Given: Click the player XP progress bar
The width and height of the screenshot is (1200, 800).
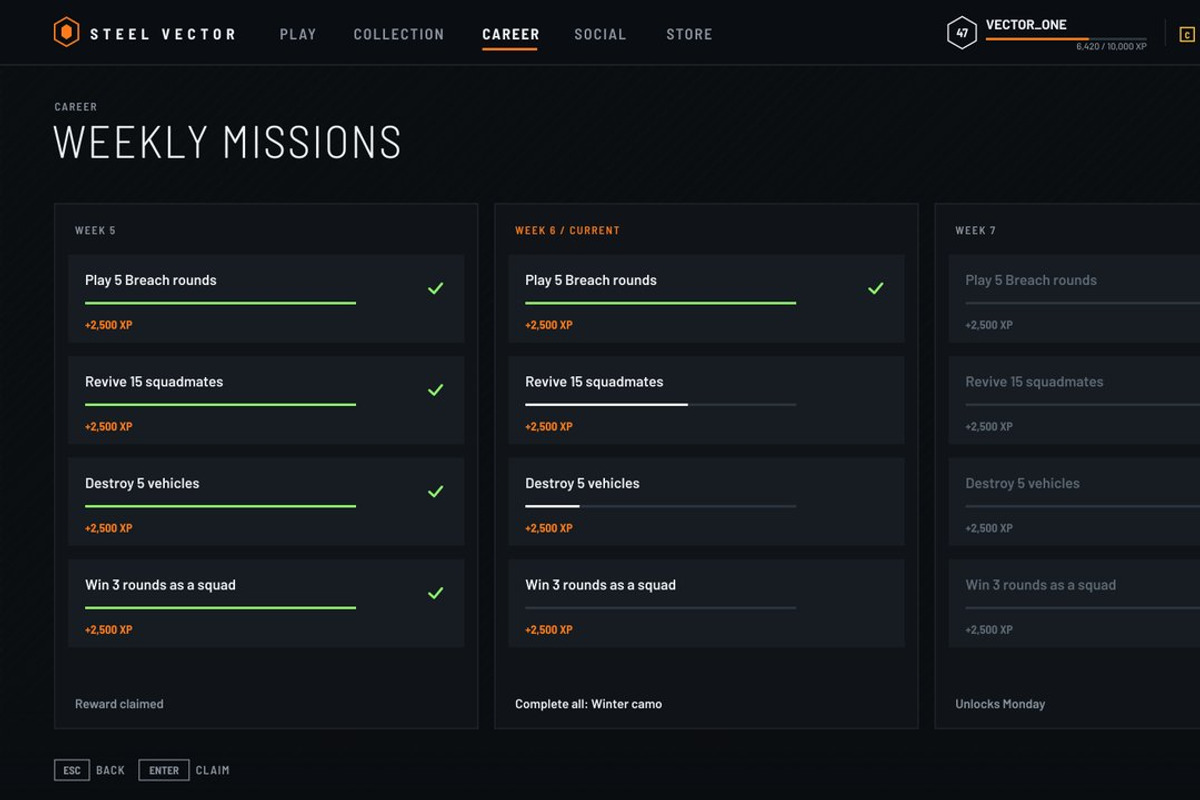Looking at the screenshot, I should [x=1066, y=39].
